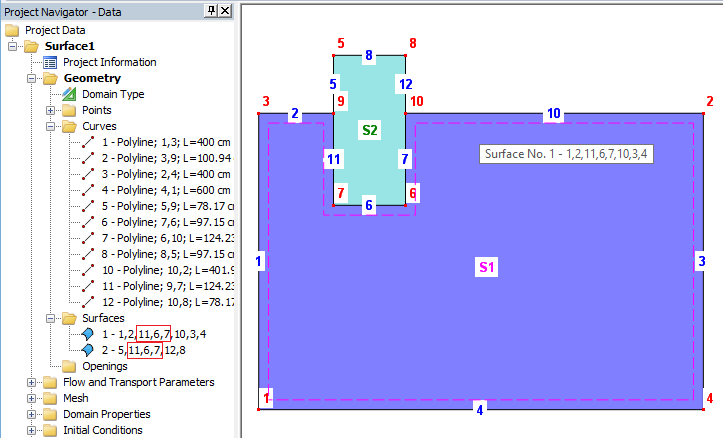Click the Mesh folder icon
The height and width of the screenshot is (438, 723).
[x=50, y=398]
